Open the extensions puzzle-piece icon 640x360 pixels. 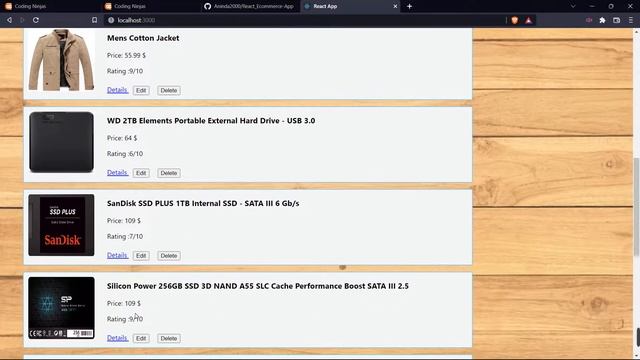tap(602, 20)
